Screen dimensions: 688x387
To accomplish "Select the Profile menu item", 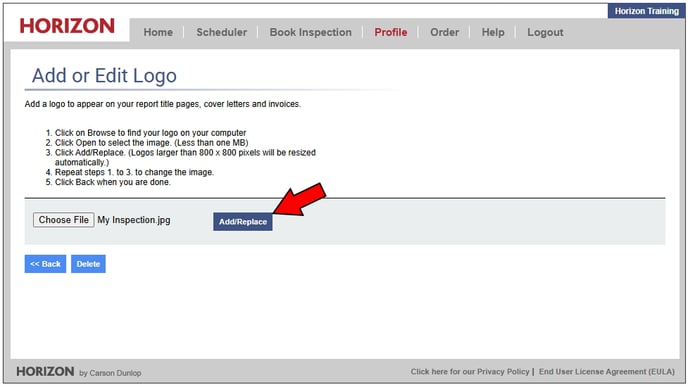I will 391,32.
